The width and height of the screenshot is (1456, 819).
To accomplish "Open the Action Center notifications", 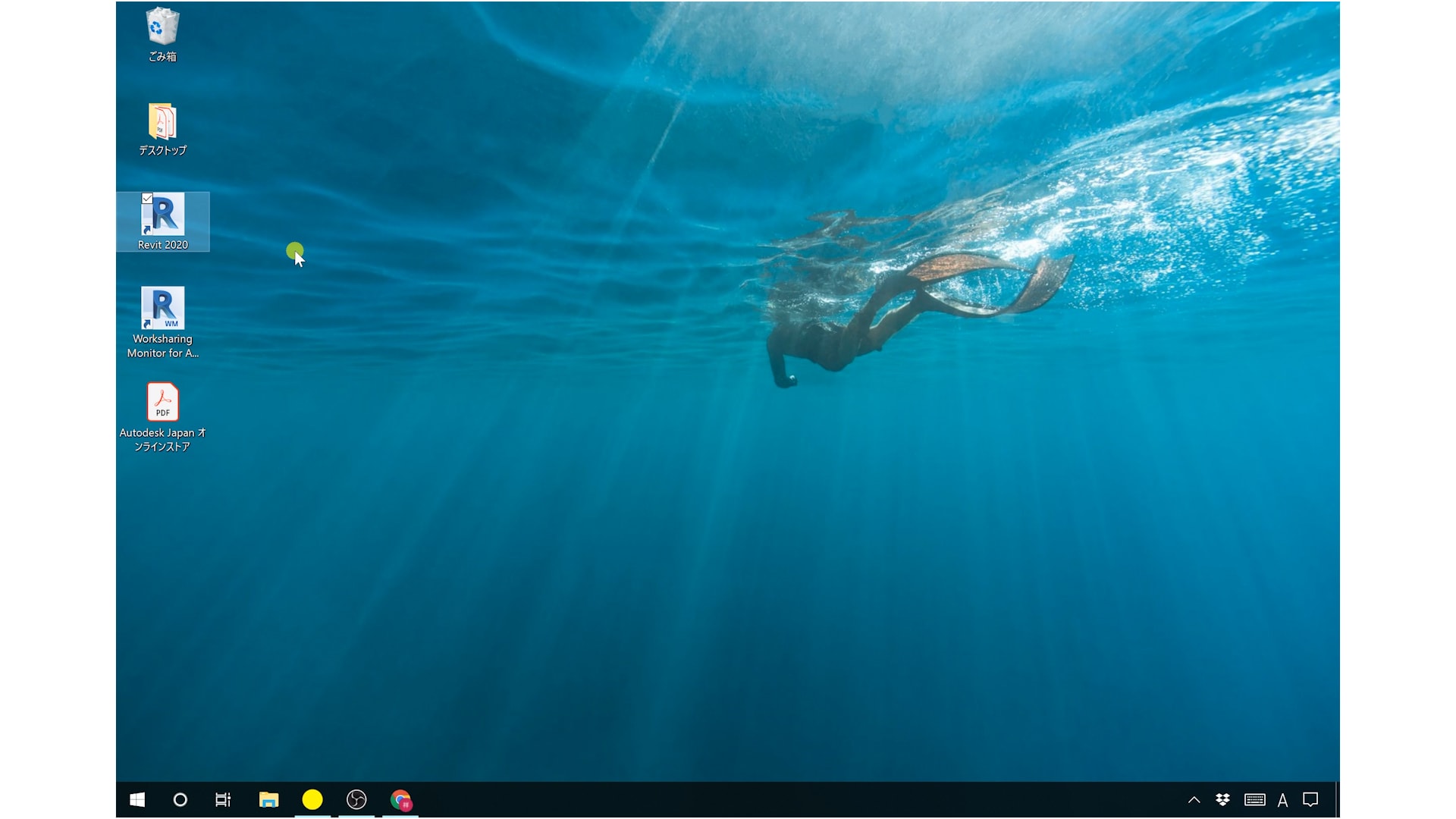I will click(1310, 799).
